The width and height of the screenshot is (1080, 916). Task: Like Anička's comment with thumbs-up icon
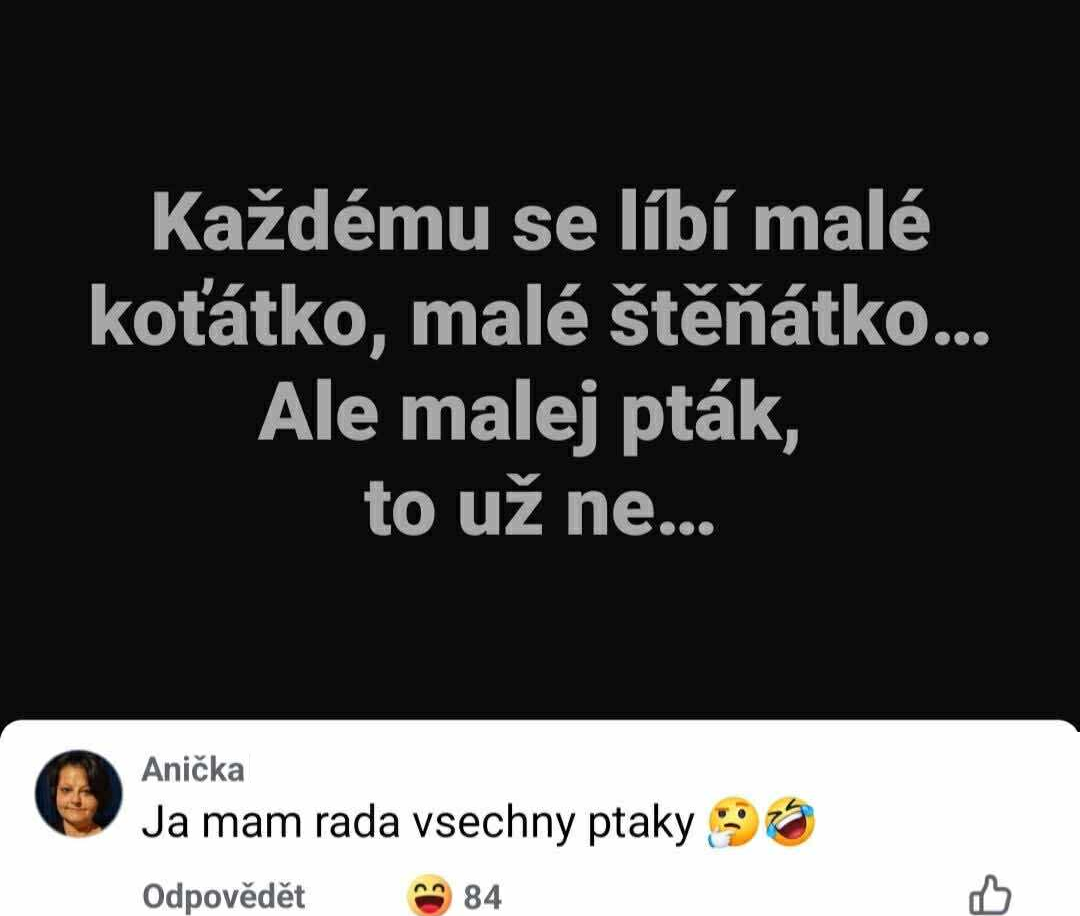point(990,896)
